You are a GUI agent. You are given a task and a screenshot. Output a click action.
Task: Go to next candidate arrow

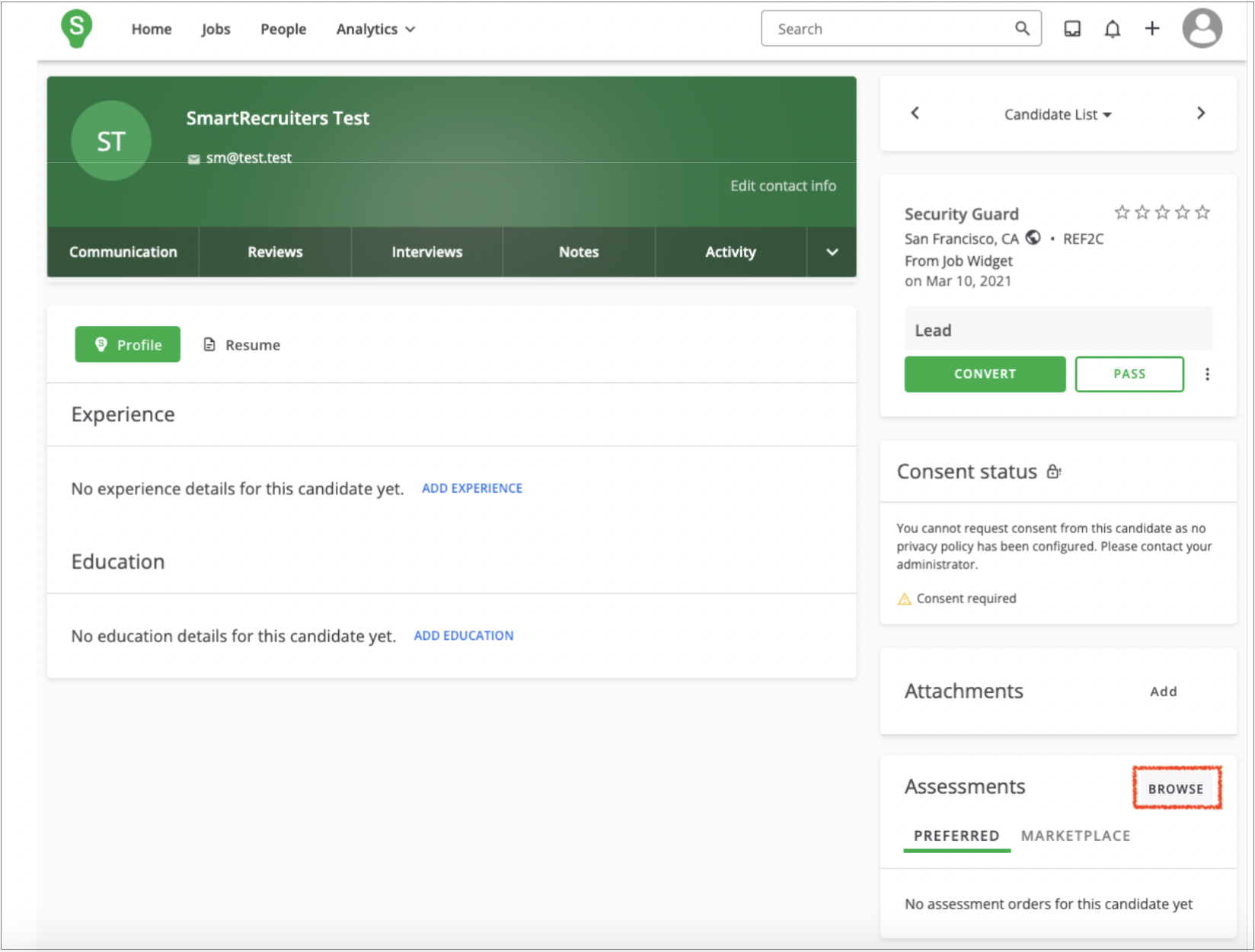(x=1201, y=113)
